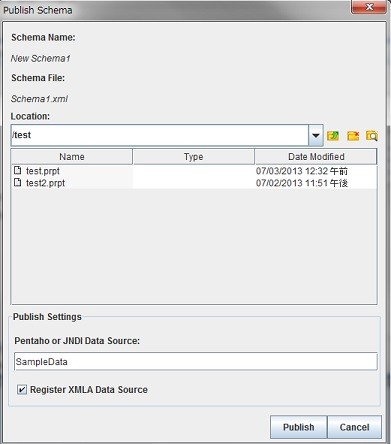This screenshot has width=391, height=444.
Task: Sort files by Type column header
Action: point(194,157)
